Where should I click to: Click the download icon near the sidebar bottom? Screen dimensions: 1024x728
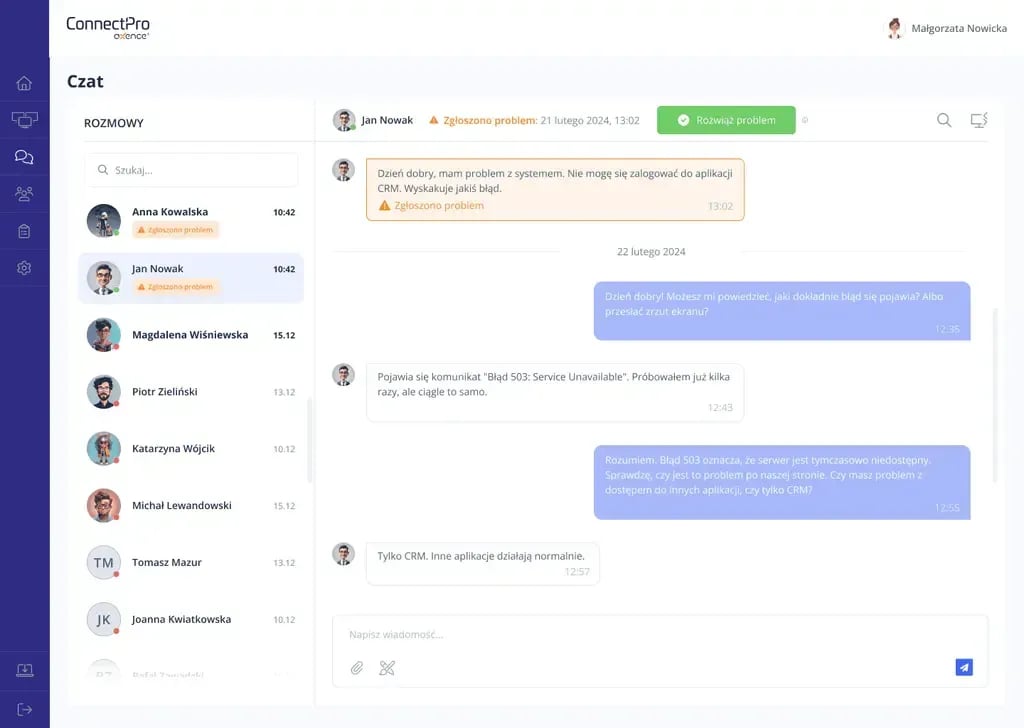[24, 670]
